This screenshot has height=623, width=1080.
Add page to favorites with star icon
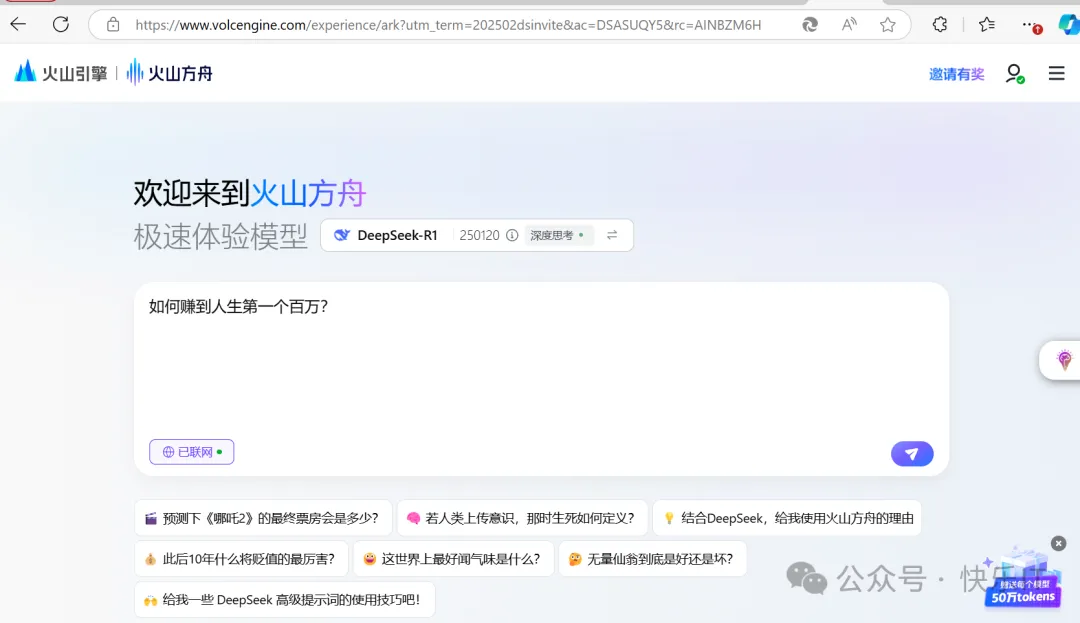coord(888,25)
